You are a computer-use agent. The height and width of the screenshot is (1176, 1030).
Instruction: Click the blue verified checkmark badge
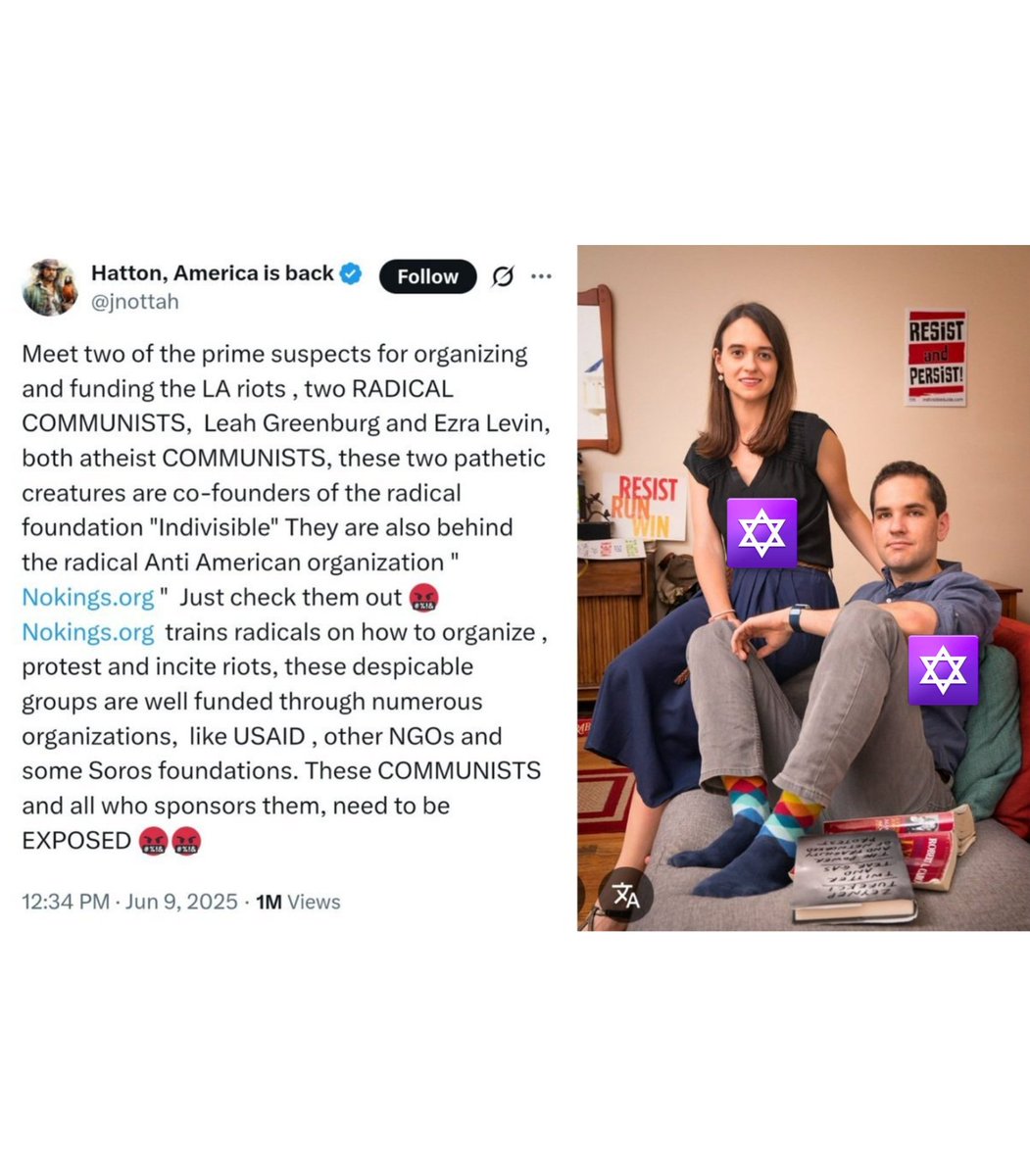tap(351, 273)
